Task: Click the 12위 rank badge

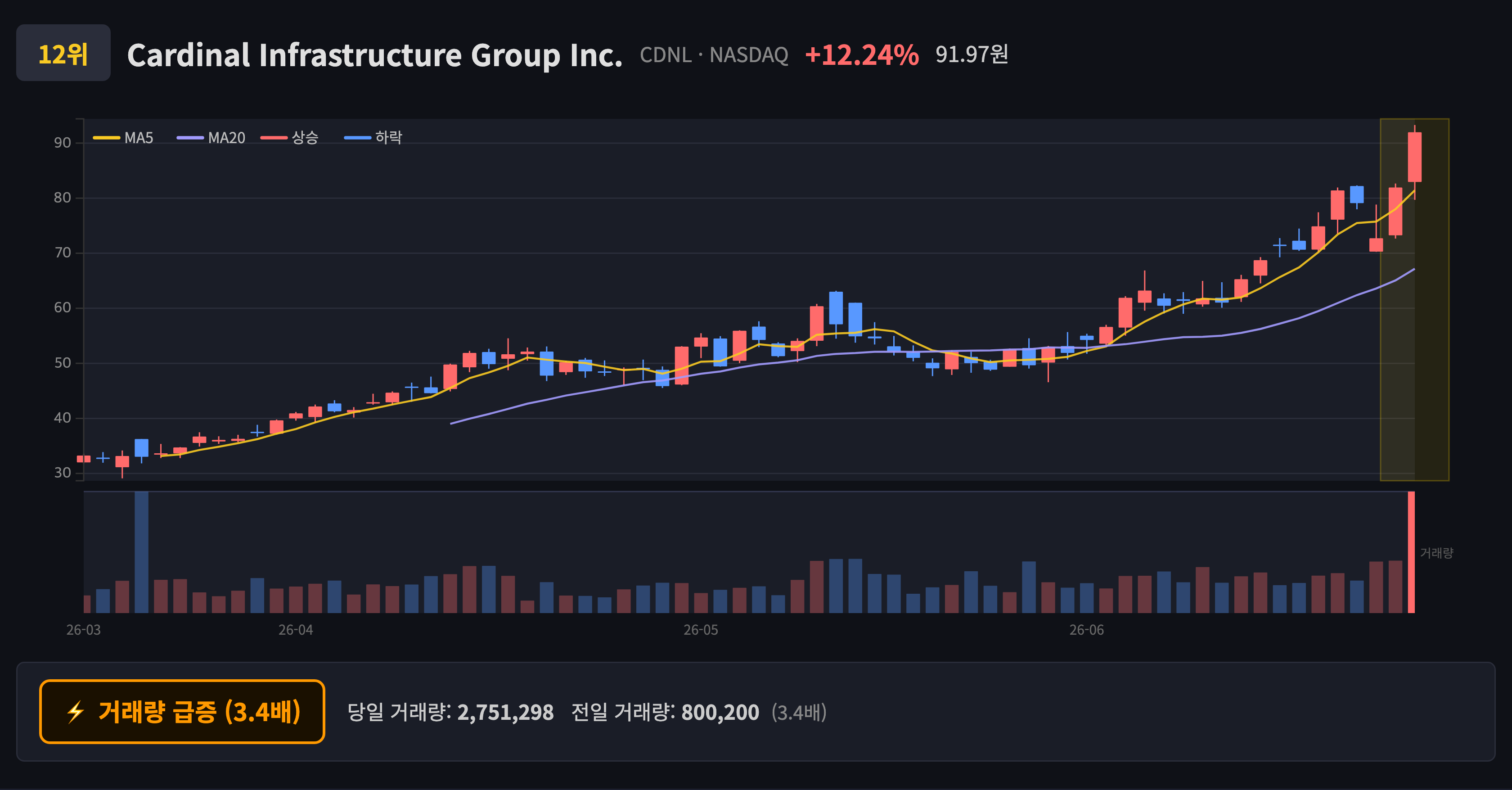Action: click(x=63, y=54)
